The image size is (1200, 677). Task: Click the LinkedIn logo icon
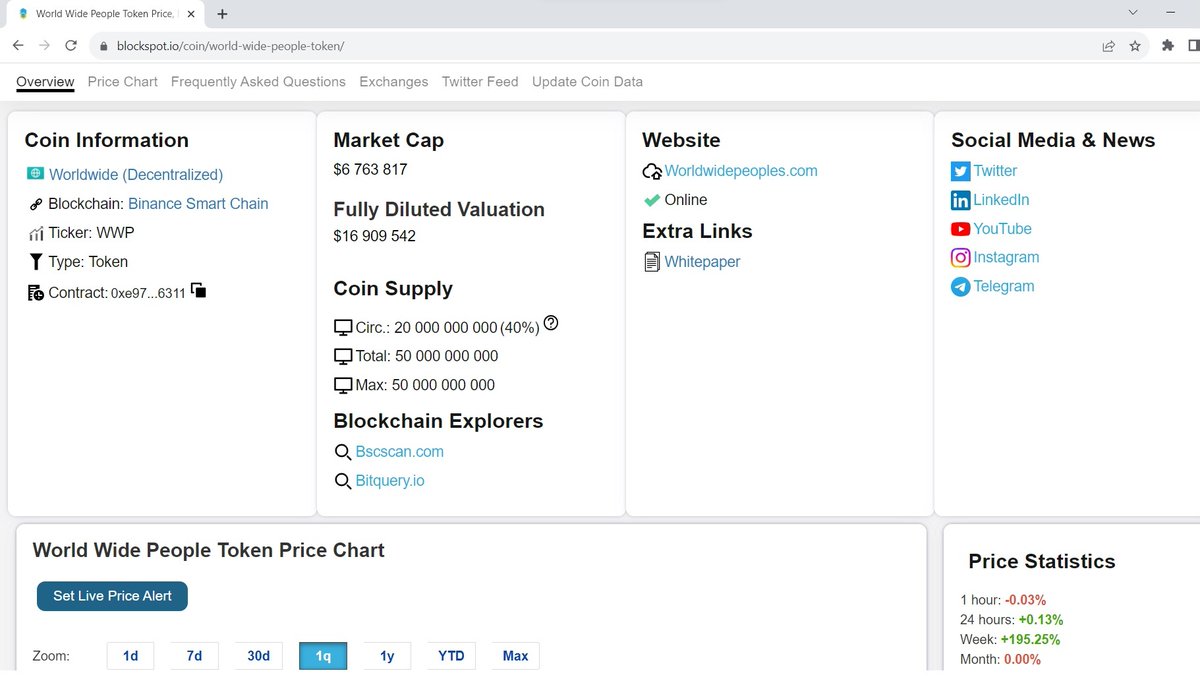[x=961, y=200]
